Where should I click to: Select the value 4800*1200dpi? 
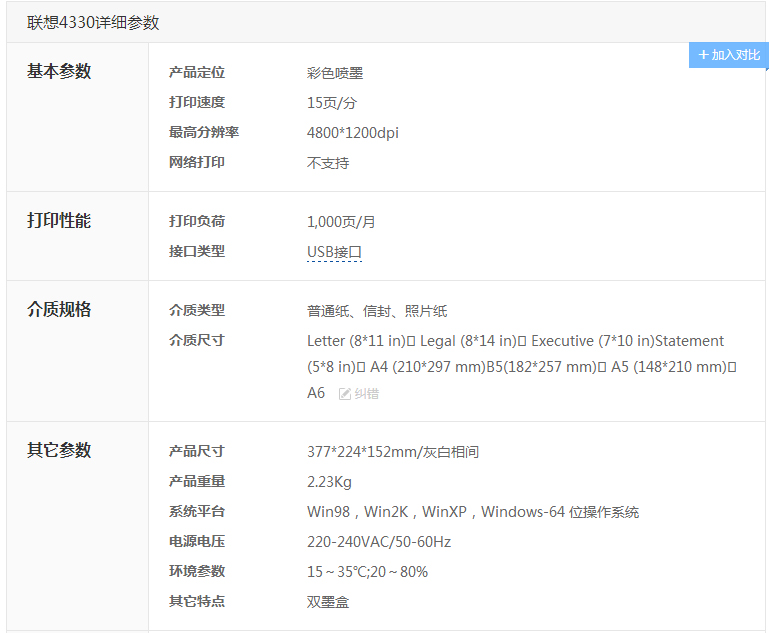pos(353,133)
